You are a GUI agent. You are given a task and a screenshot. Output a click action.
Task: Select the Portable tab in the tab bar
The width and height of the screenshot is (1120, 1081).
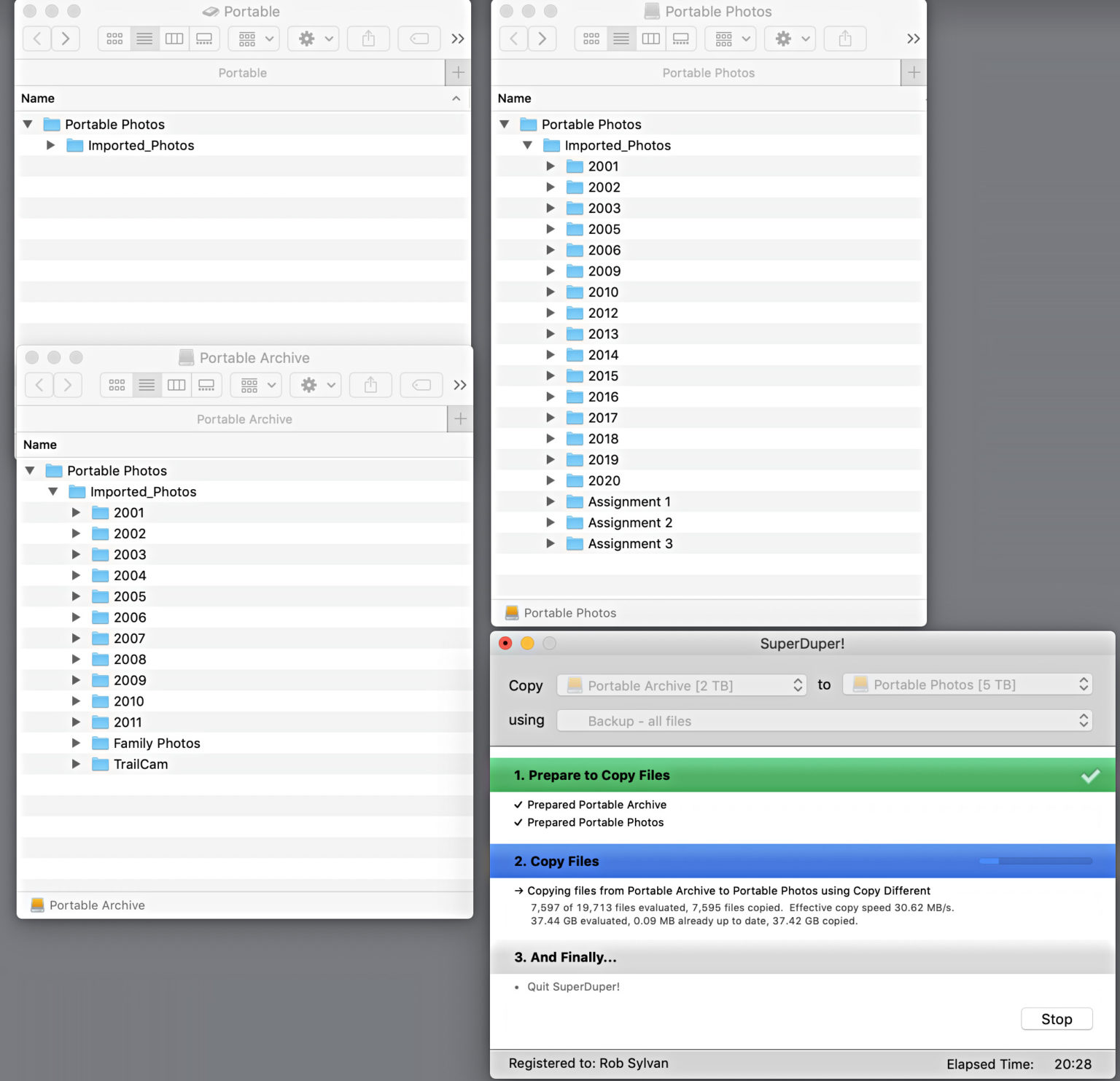pos(242,72)
